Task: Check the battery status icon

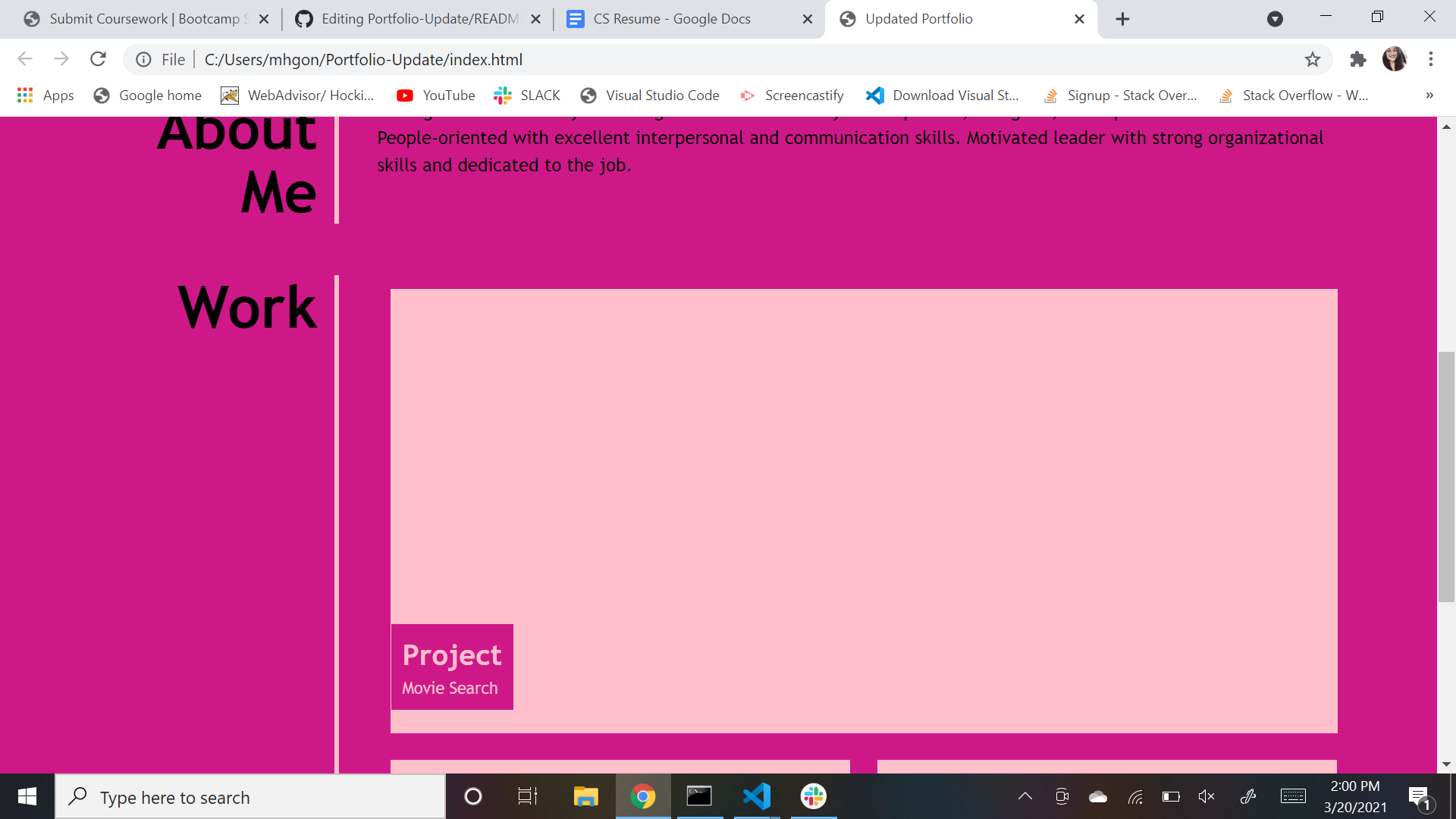Action: (1171, 796)
